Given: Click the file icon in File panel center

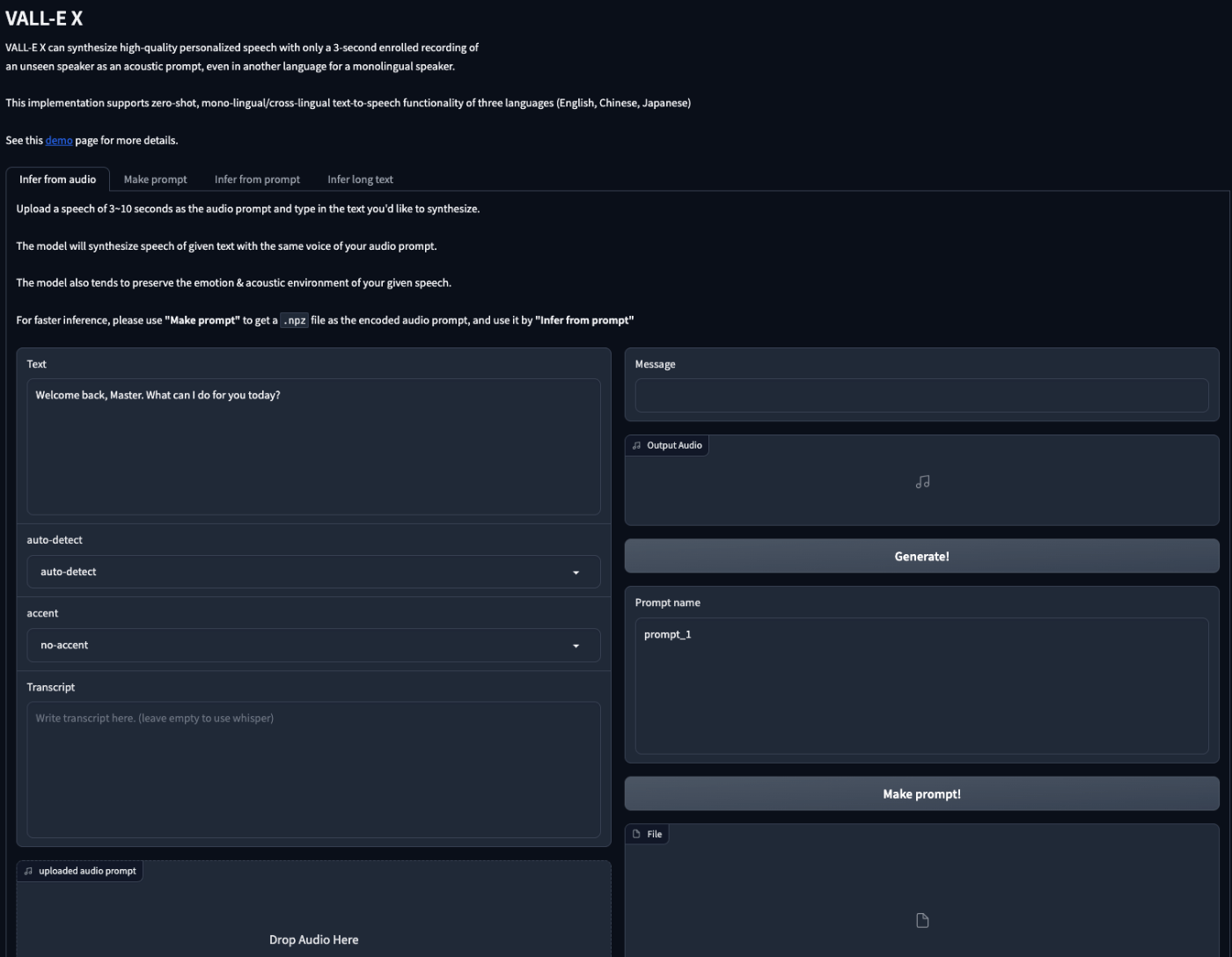Looking at the screenshot, I should (x=922, y=921).
